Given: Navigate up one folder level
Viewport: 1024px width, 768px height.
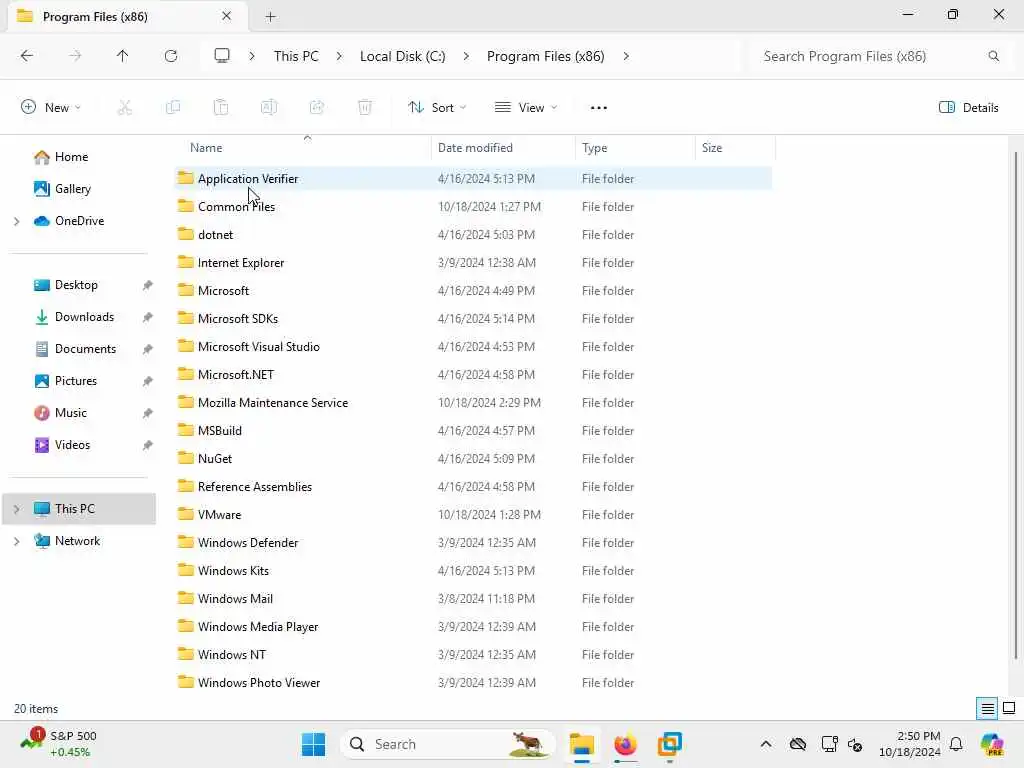Looking at the screenshot, I should coord(122,56).
